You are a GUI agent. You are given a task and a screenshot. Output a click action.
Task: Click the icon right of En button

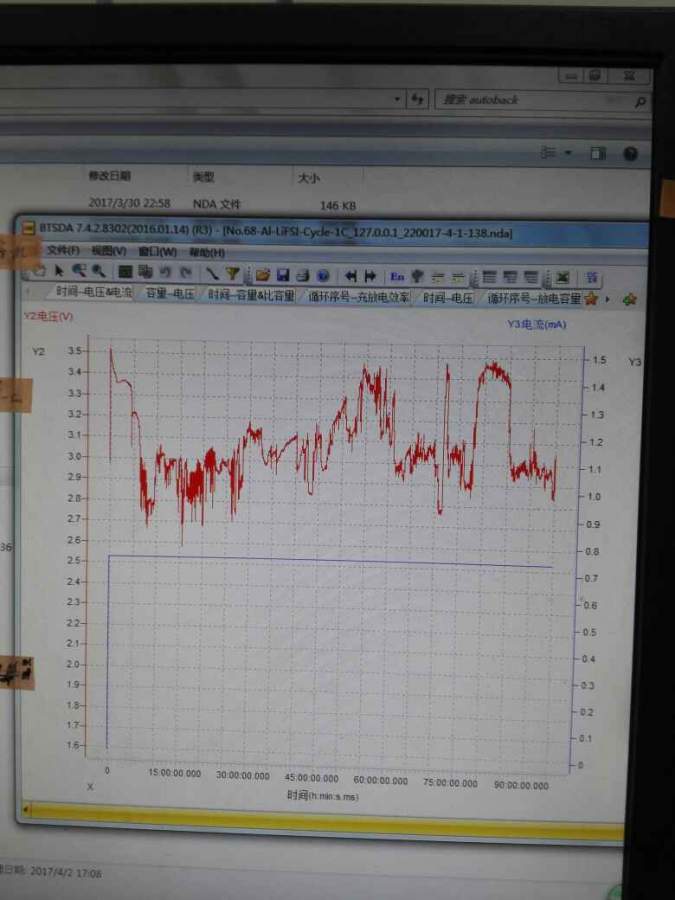[x=418, y=277]
